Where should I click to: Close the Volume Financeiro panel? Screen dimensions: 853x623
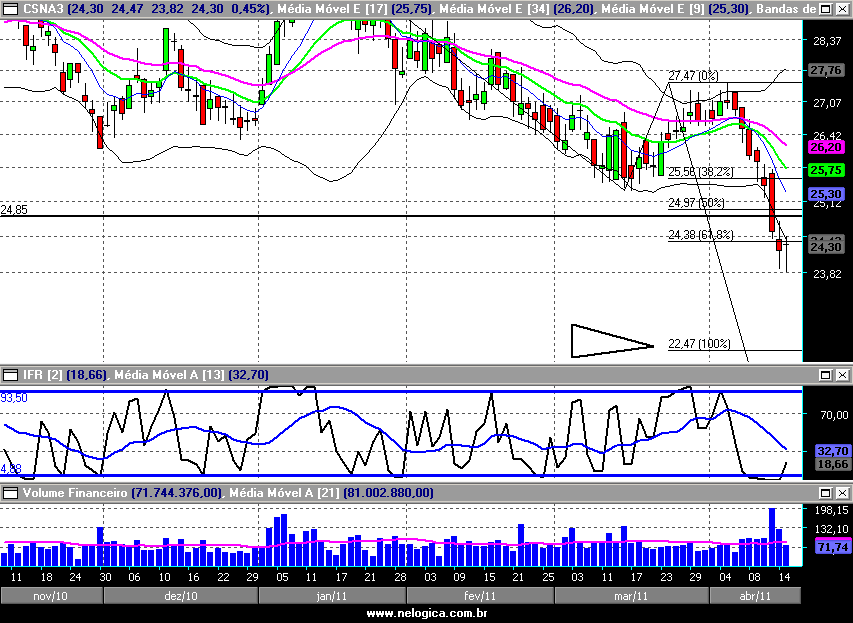pos(842,493)
